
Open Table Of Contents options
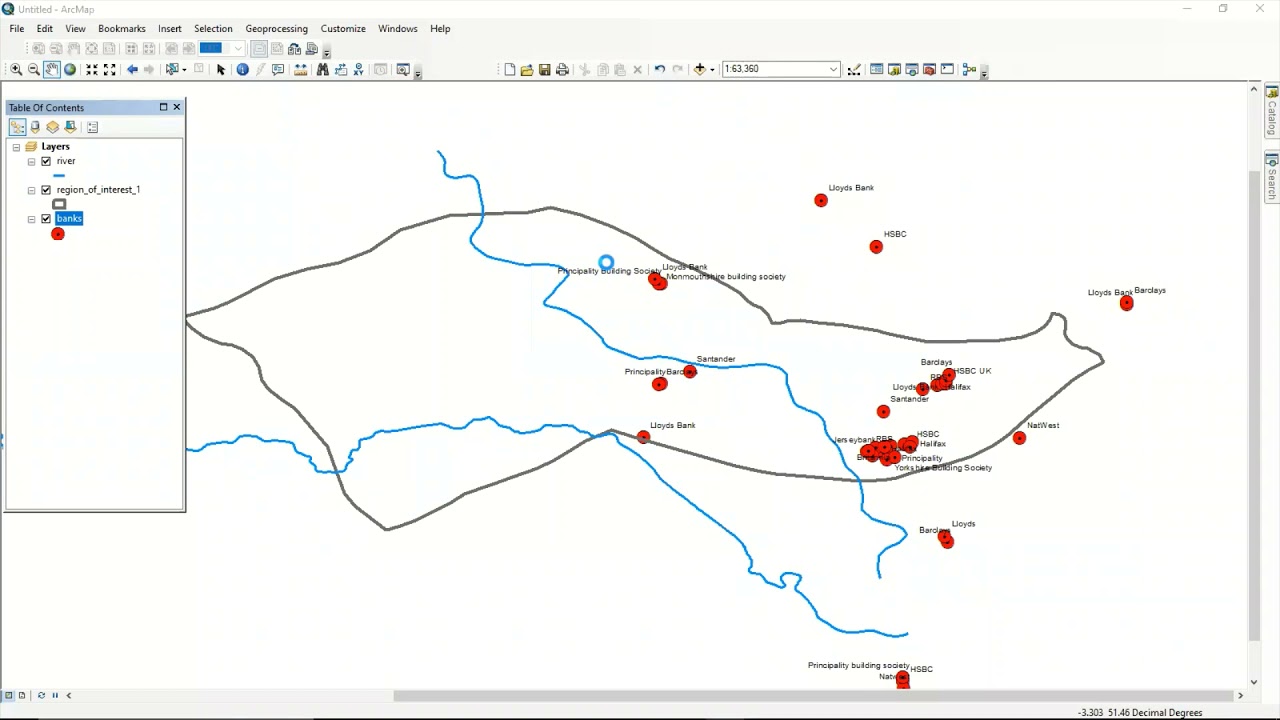click(x=92, y=127)
